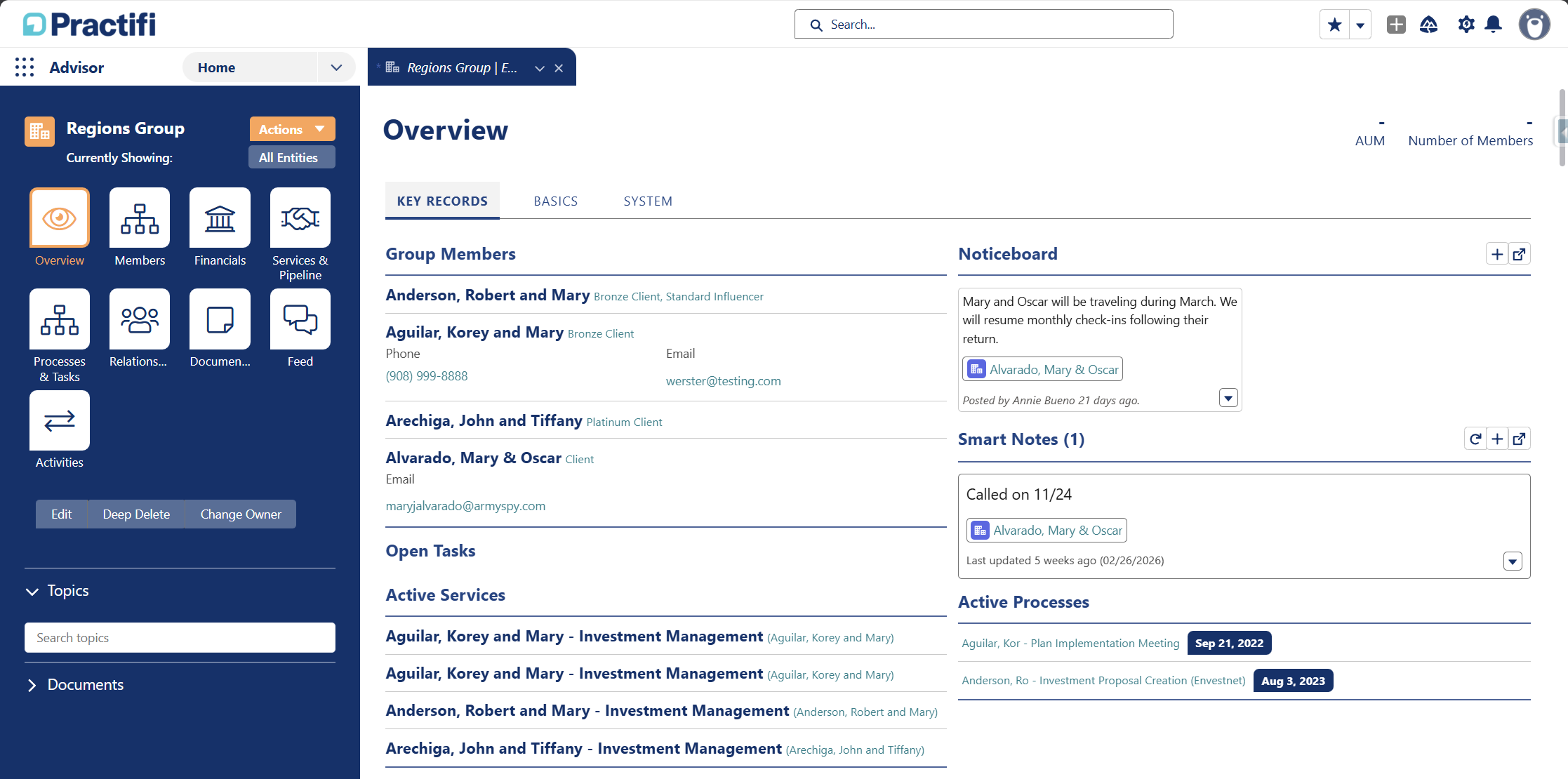Switch to the SYSTEM tab
The height and width of the screenshot is (779, 1568).
[648, 201]
